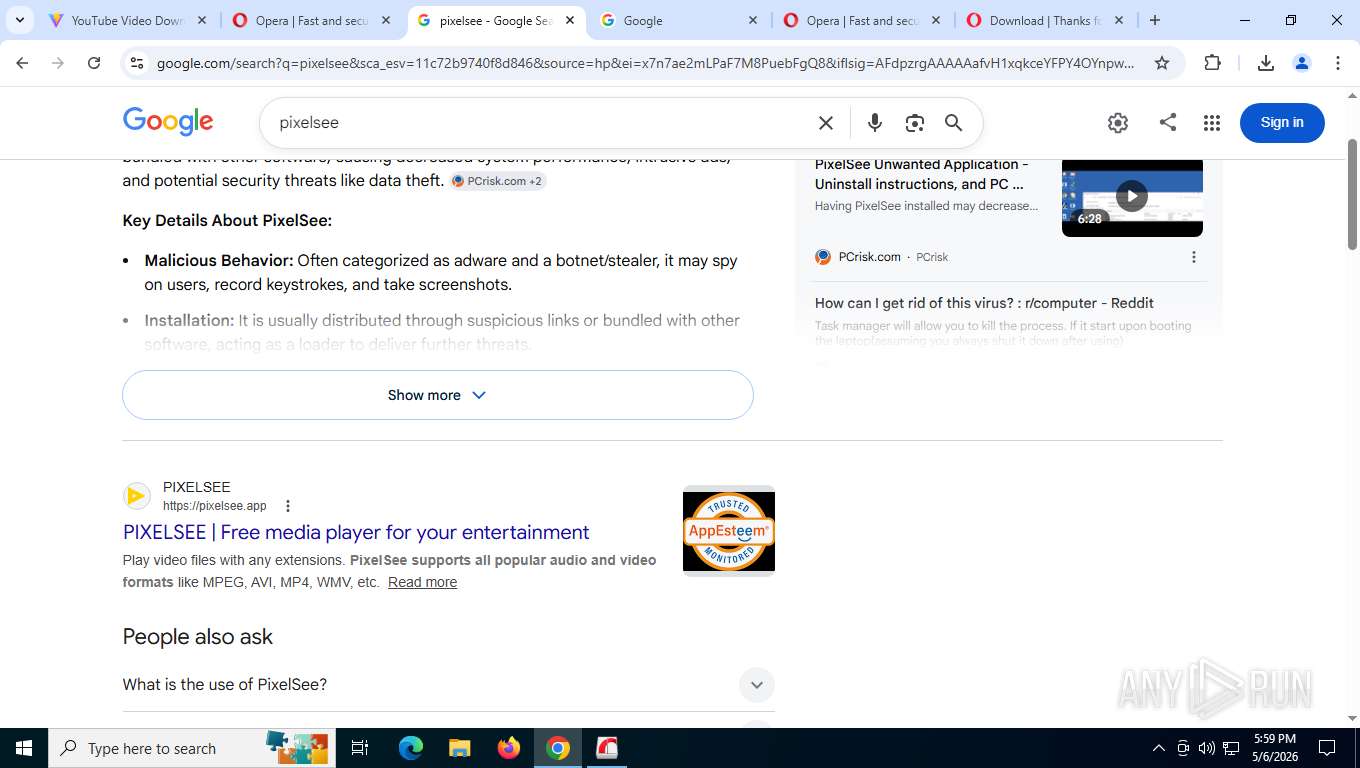Click the browser address bar URL
The height and width of the screenshot is (768, 1360).
tap(645, 63)
